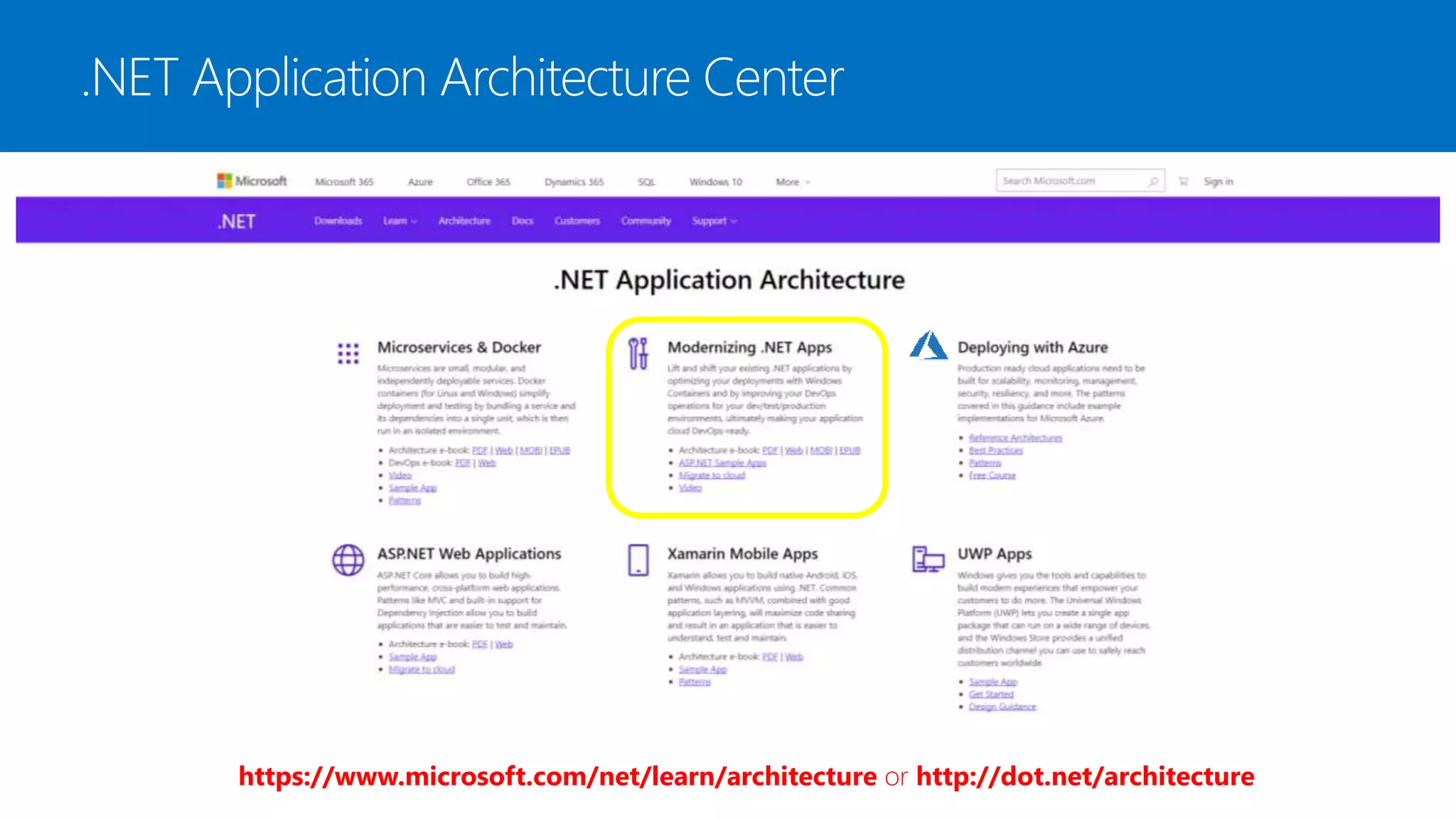Open Free Course link
Viewport: 1456px width, 819px height.
[992, 476]
